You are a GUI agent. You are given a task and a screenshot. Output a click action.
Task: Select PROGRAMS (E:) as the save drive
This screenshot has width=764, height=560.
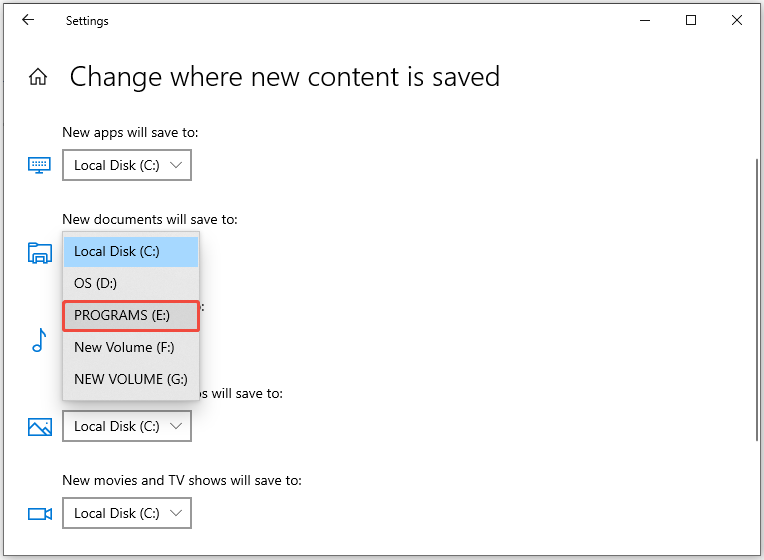[131, 316]
